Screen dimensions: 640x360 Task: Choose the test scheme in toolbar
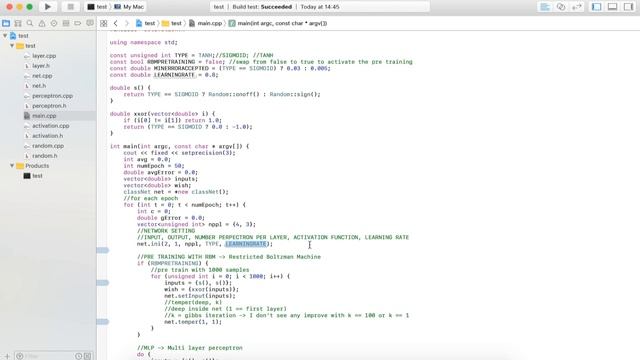pyautogui.click(x=98, y=7)
